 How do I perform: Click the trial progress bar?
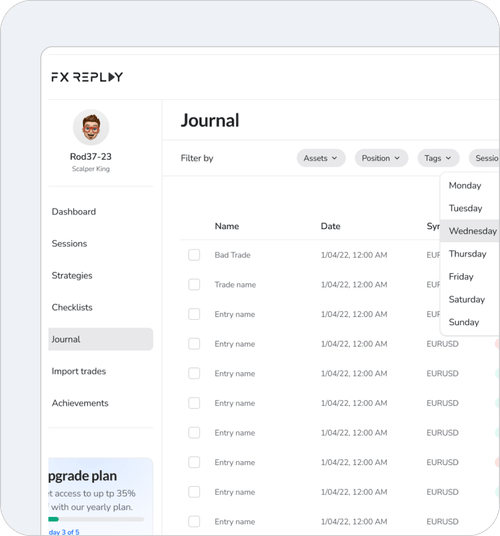[96, 519]
